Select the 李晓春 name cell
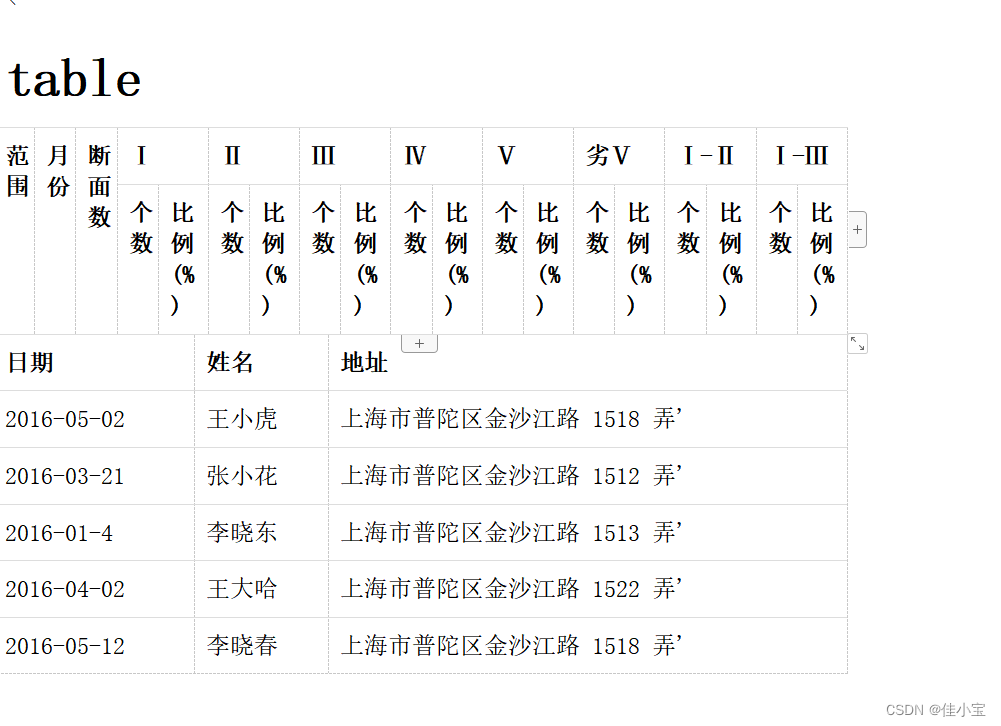 click(x=243, y=646)
